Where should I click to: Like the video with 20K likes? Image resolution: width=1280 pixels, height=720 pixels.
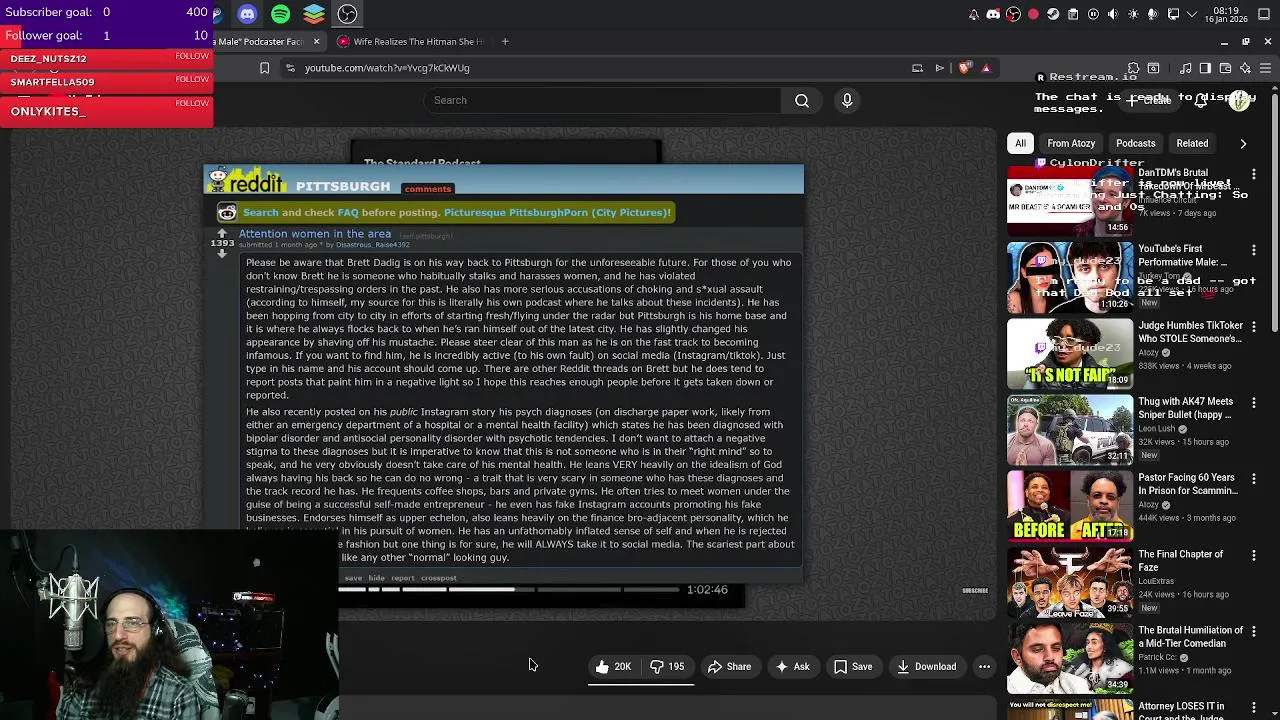pyautogui.click(x=614, y=667)
